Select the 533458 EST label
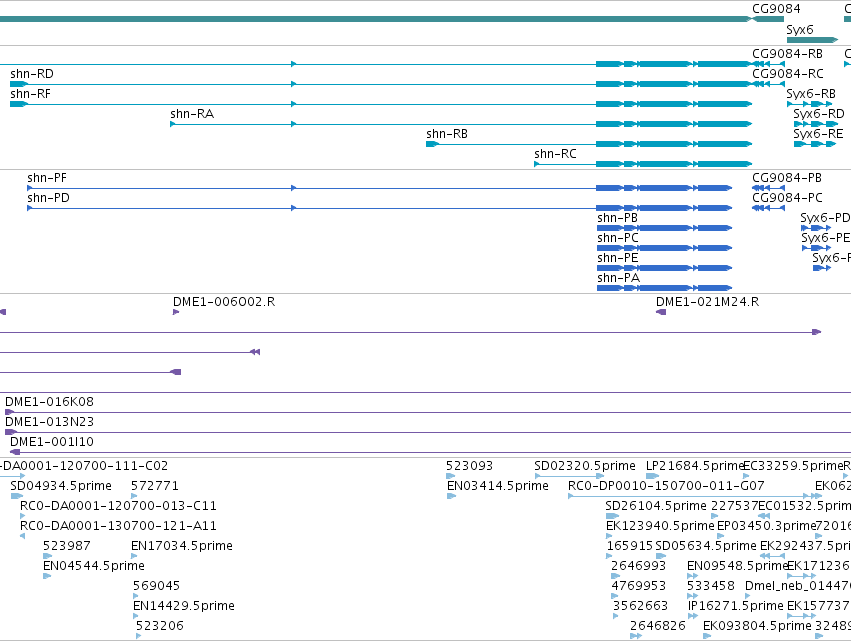Screen dimensions: 851x641 pyautogui.click(x=711, y=586)
